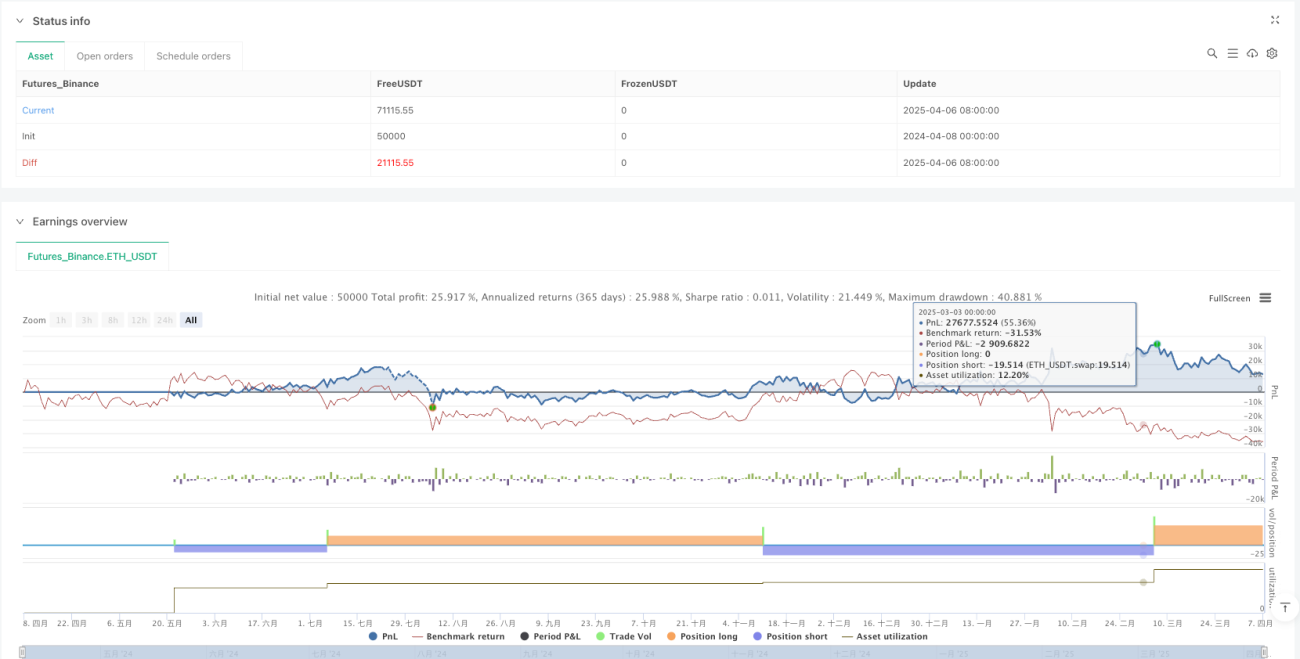Screen dimensions: 1300x659
Task: Hide the Position long legend series
Action: coord(704,636)
